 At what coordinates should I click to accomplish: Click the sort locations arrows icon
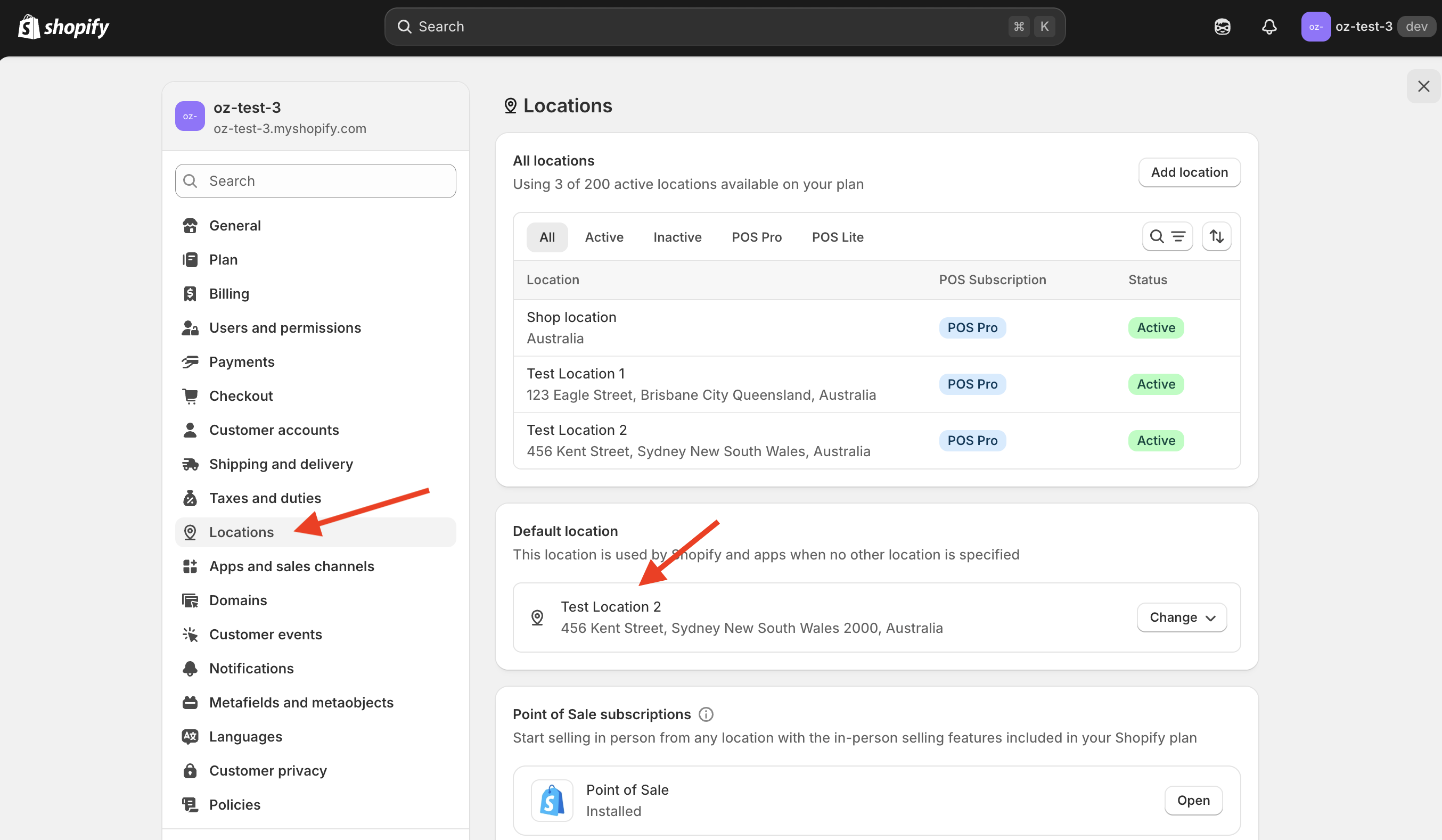click(x=1216, y=236)
